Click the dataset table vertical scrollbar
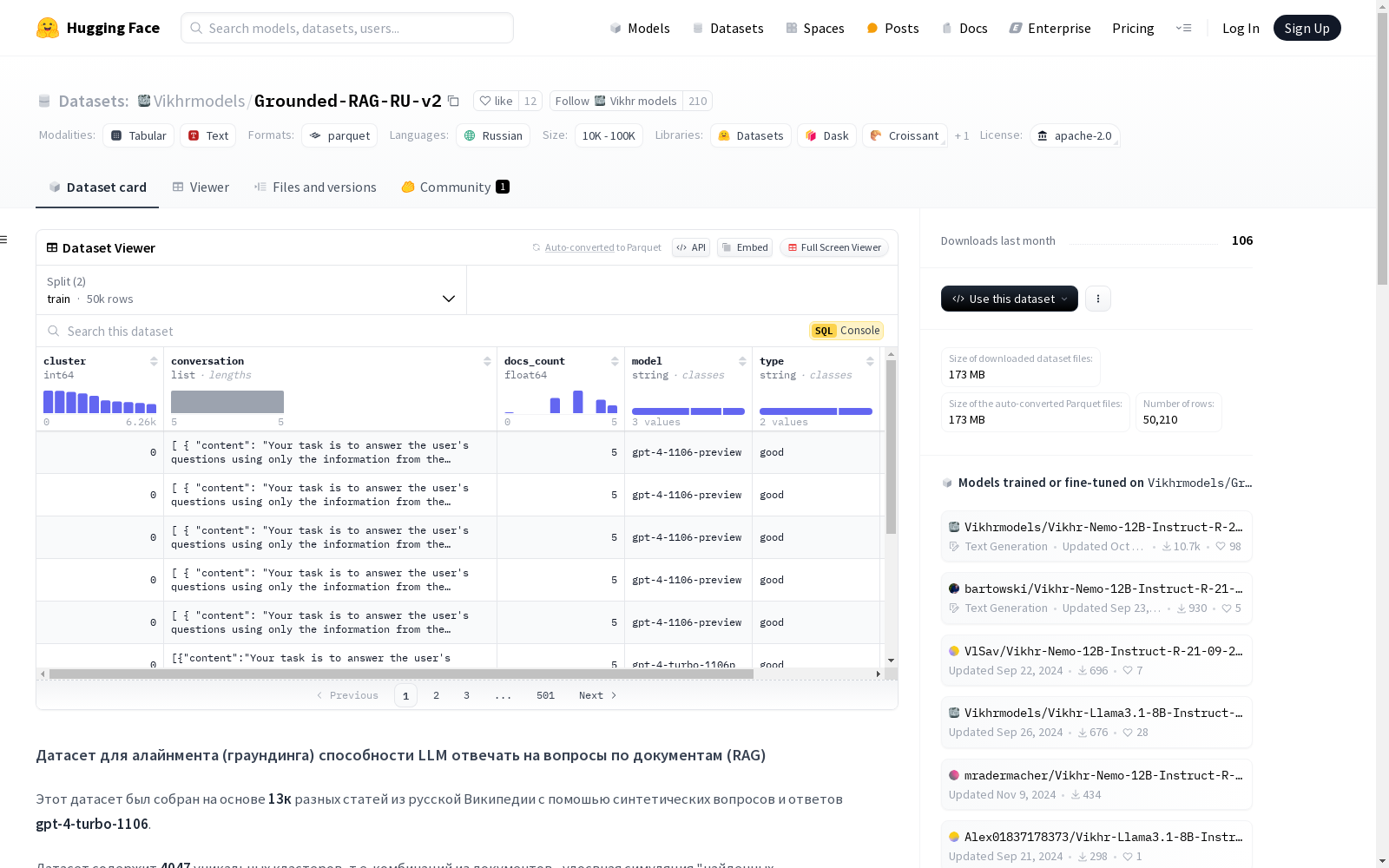The height and width of the screenshot is (868, 1389). tap(891, 447)
